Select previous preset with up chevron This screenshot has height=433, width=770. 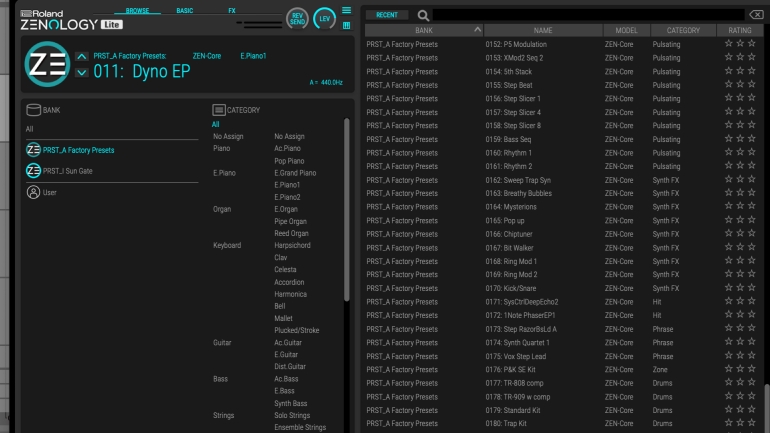coord(82,56)
